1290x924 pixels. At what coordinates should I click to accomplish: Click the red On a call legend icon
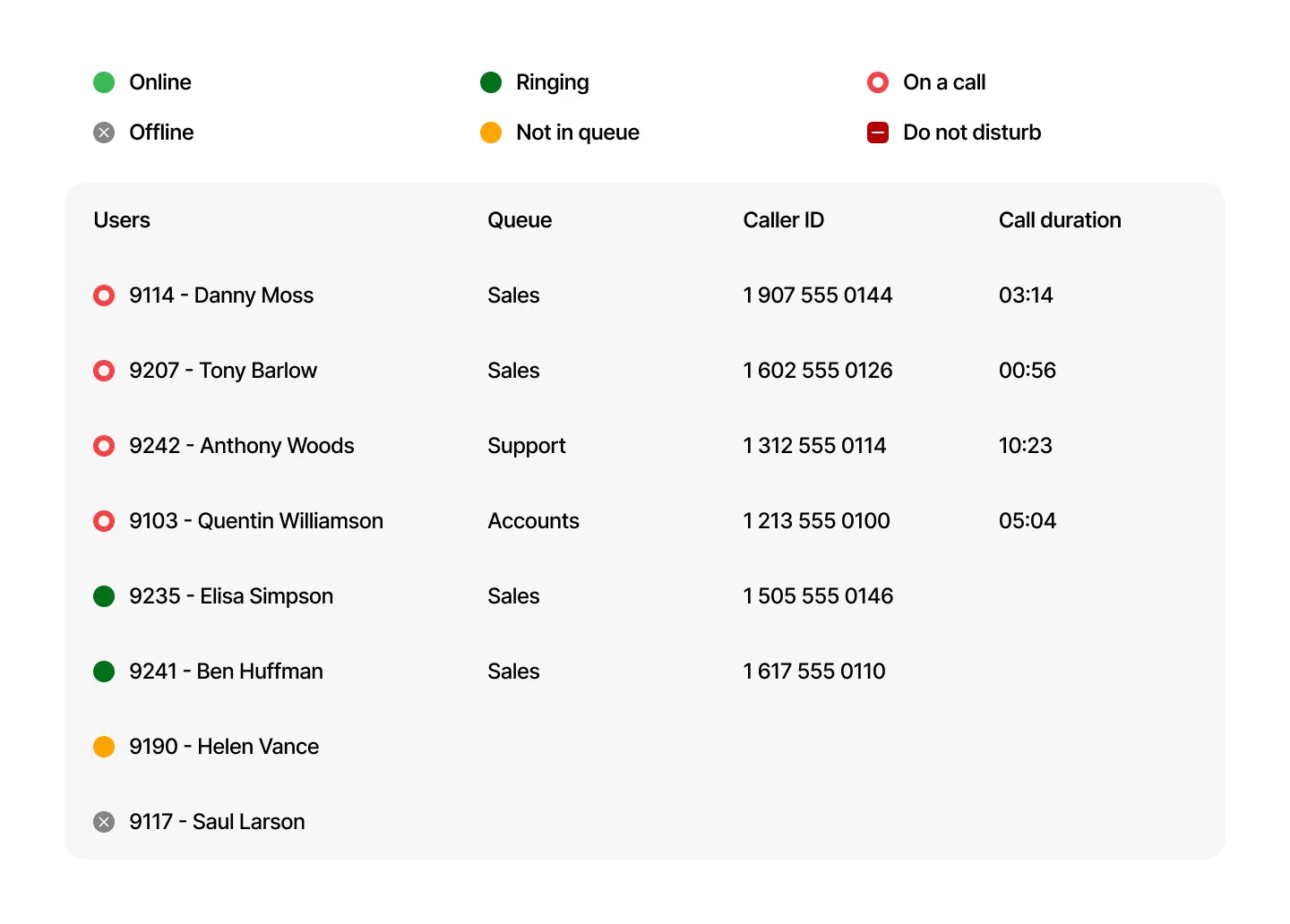click(x=878, y=82)
